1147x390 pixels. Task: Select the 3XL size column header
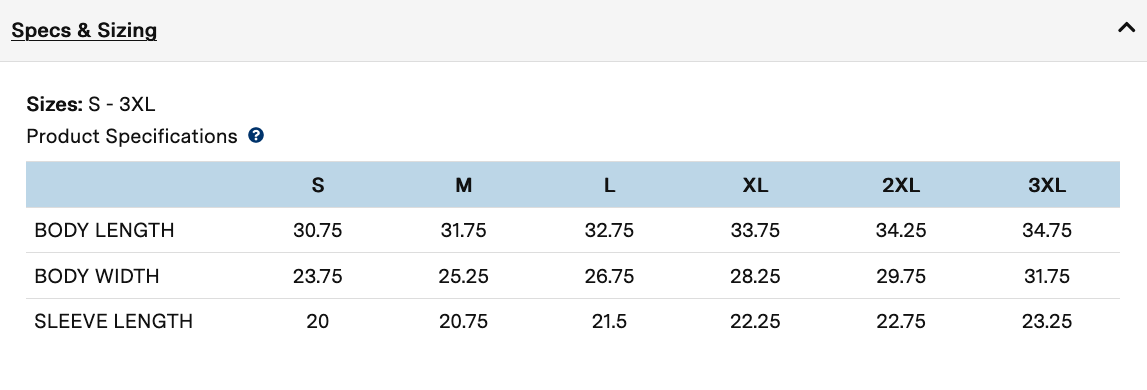coord(1047,185)
